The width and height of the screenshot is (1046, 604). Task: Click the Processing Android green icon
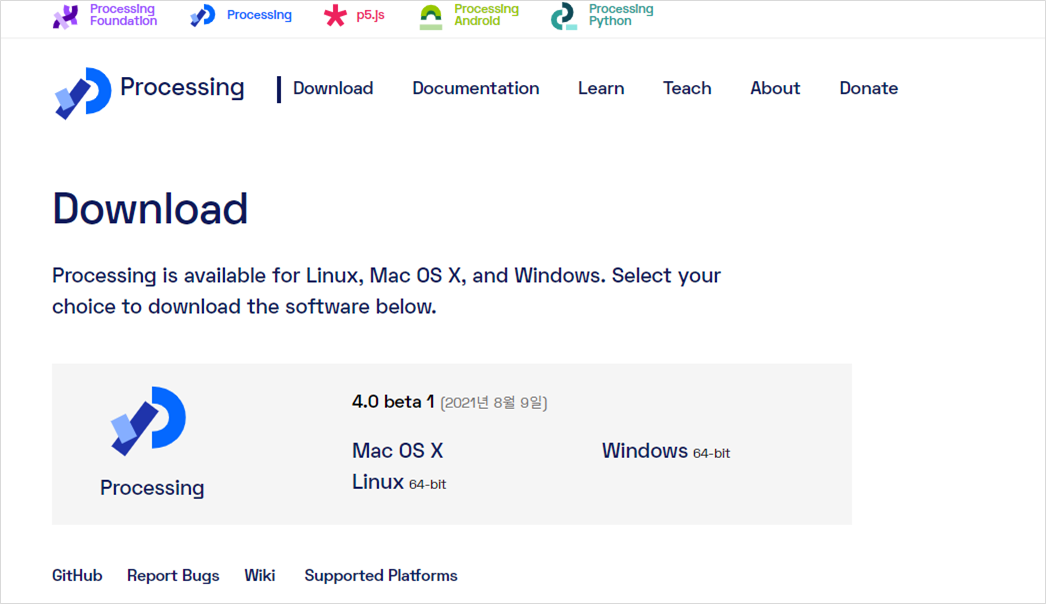click(x=431, y=17)
